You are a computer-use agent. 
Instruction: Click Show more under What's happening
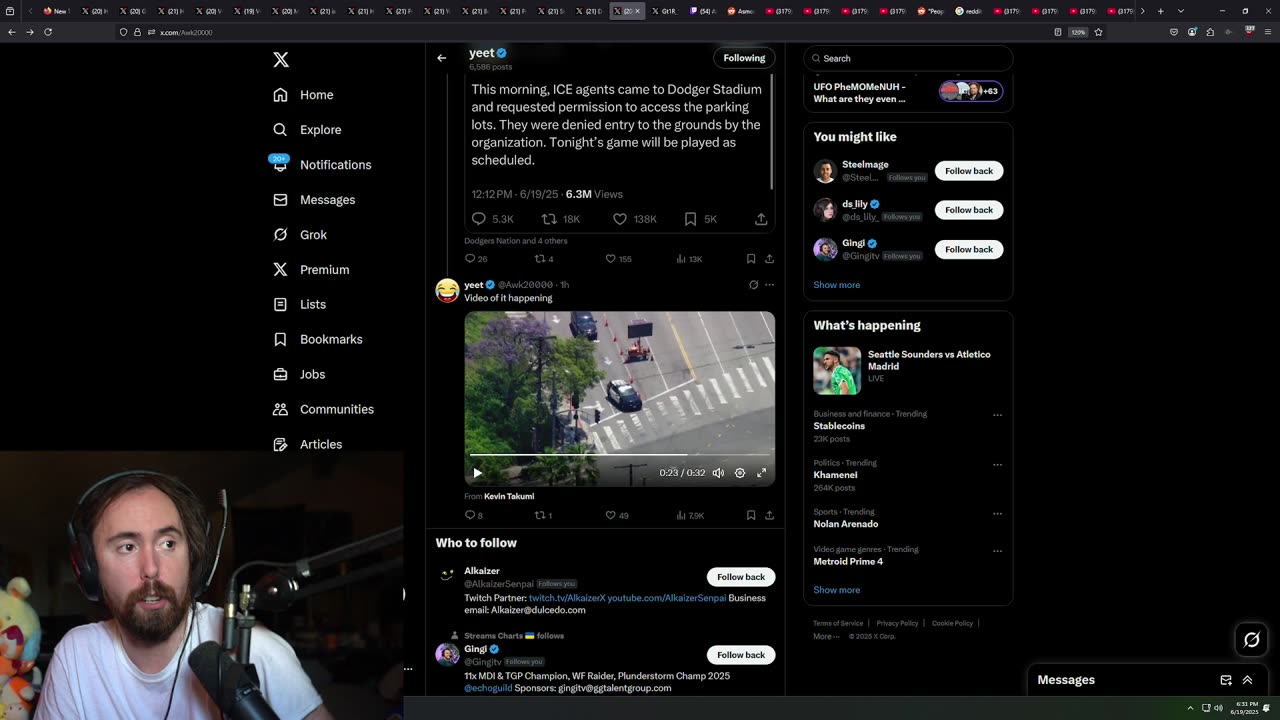[x=836, y=590]
